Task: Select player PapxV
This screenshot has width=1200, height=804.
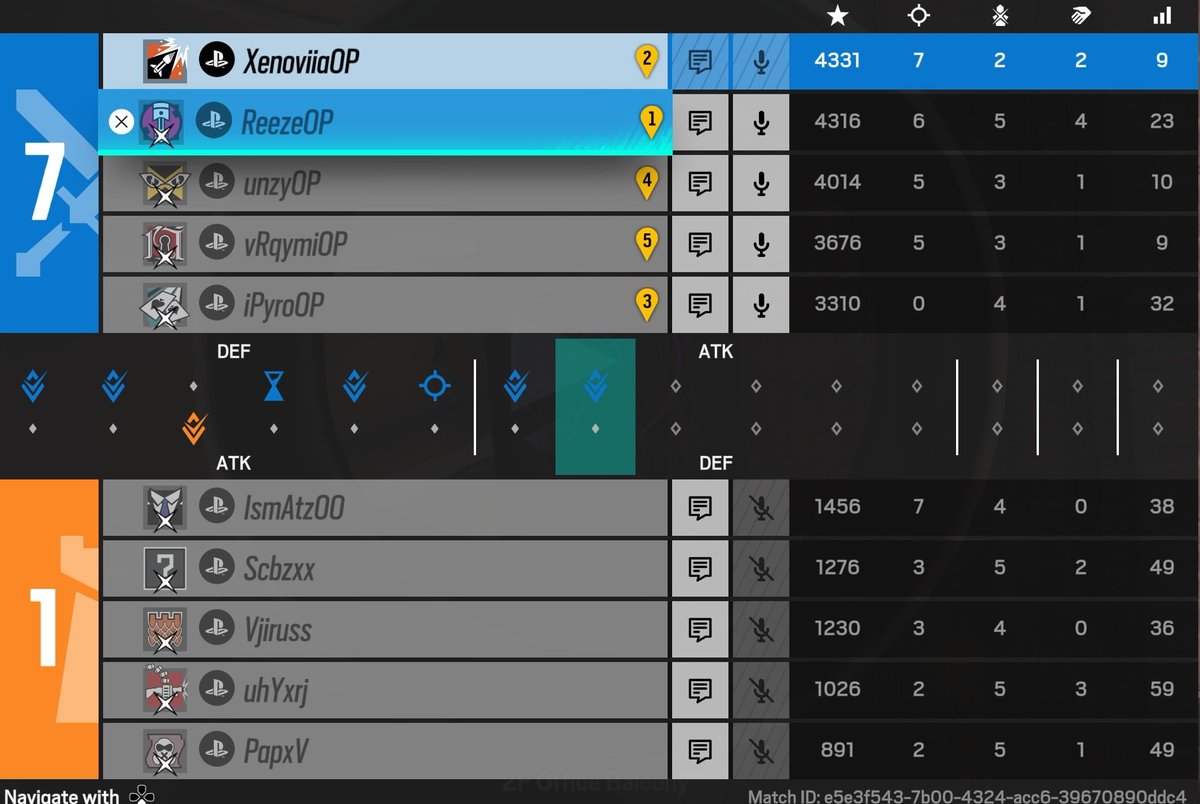Action: point(385,751)
